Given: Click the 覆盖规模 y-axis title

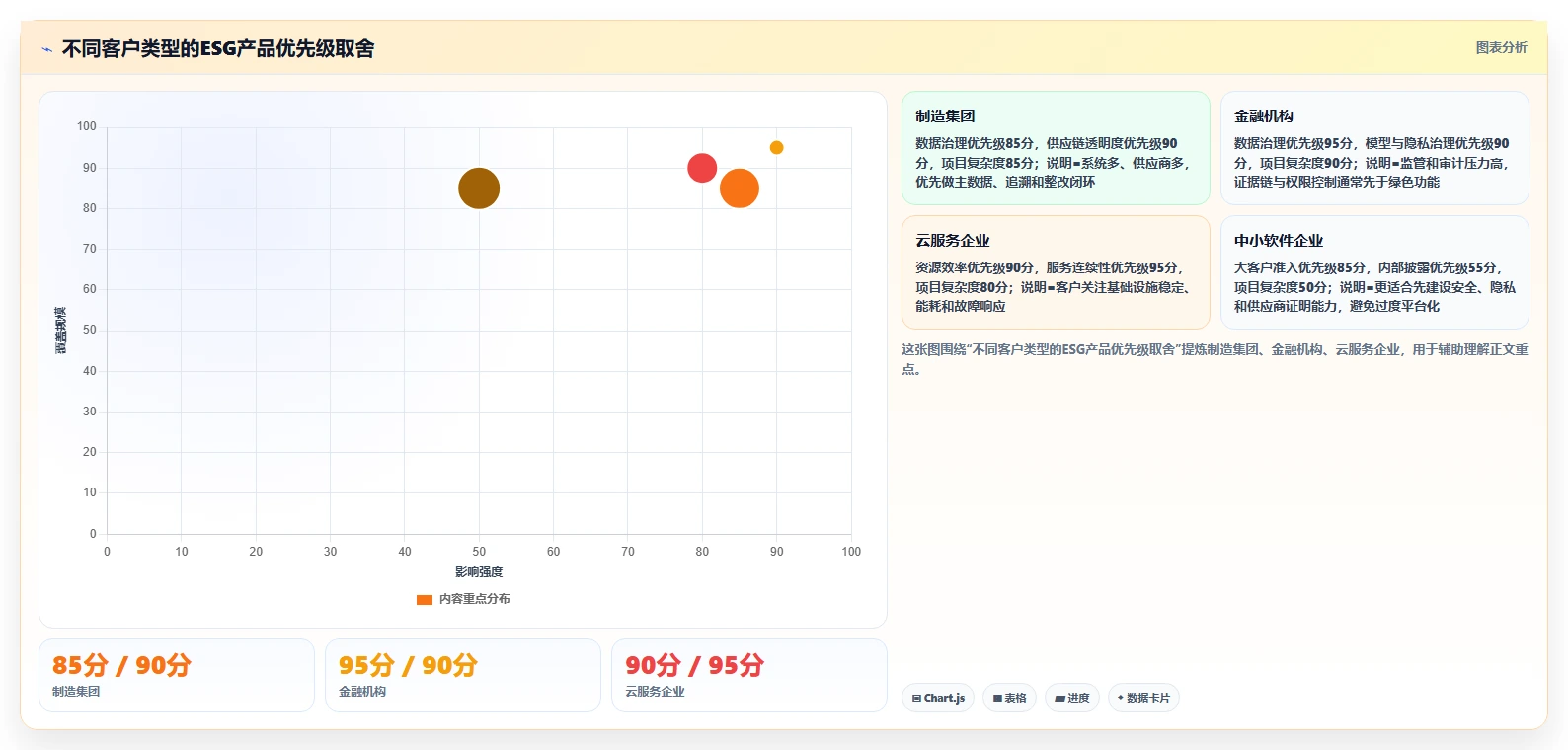Looking at the screenshot, I should (61, 331).
